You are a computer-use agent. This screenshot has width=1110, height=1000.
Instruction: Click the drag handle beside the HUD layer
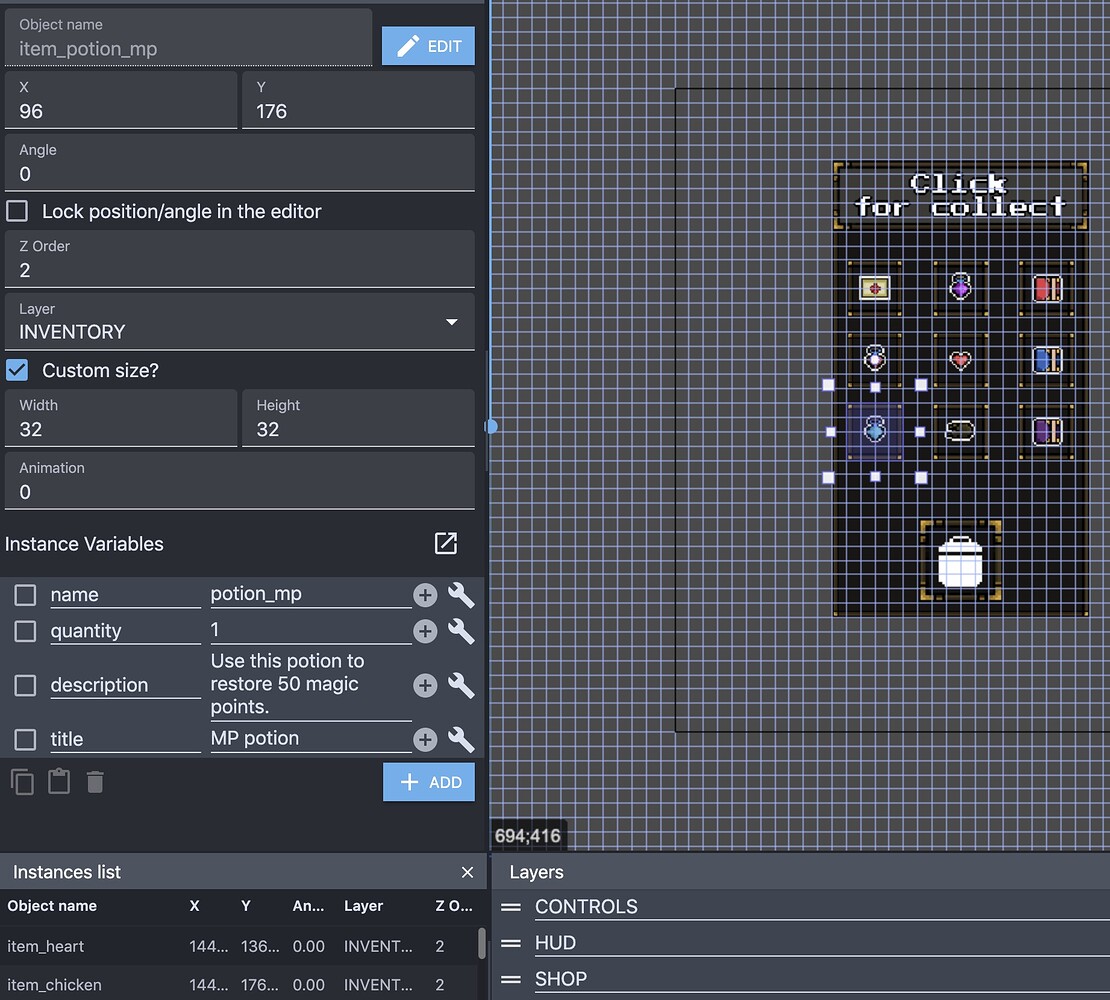coord(511,943)
